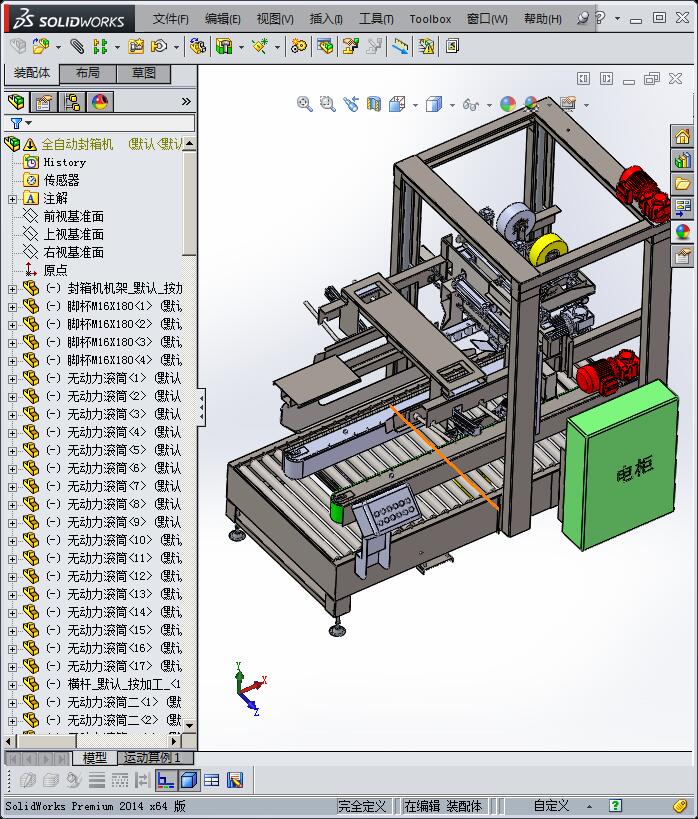Activate the Section View icon
Screen dimensions: 698x819
[374, 104]
